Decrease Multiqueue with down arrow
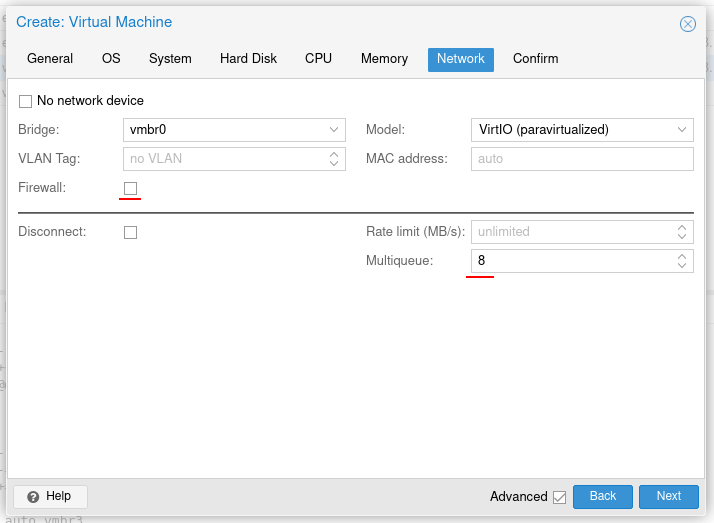This screenshot has width=714, height=523. pyautogui.click(x=682, y=265)
